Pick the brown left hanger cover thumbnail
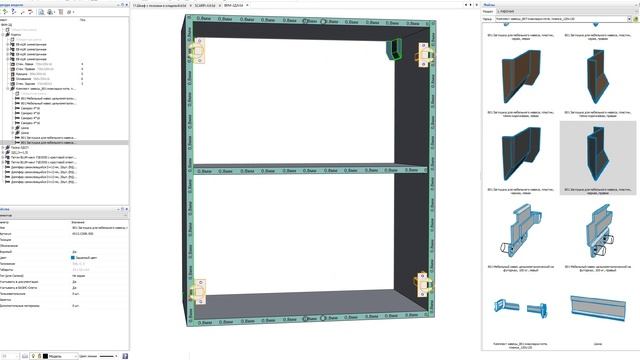Image resolution: width=640 pixels, height=360 pixels. 521,76
